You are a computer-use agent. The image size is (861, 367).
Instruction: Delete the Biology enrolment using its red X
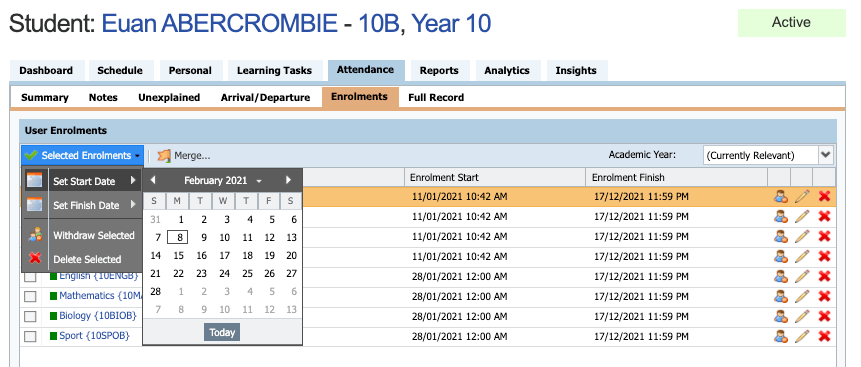tap(824, 316)
